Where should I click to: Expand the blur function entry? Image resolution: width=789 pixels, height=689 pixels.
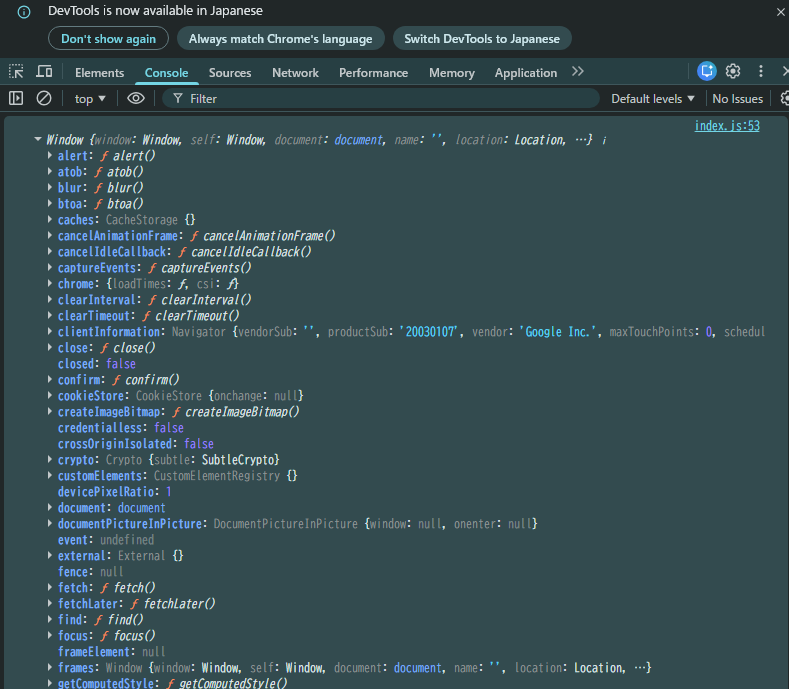49,187
